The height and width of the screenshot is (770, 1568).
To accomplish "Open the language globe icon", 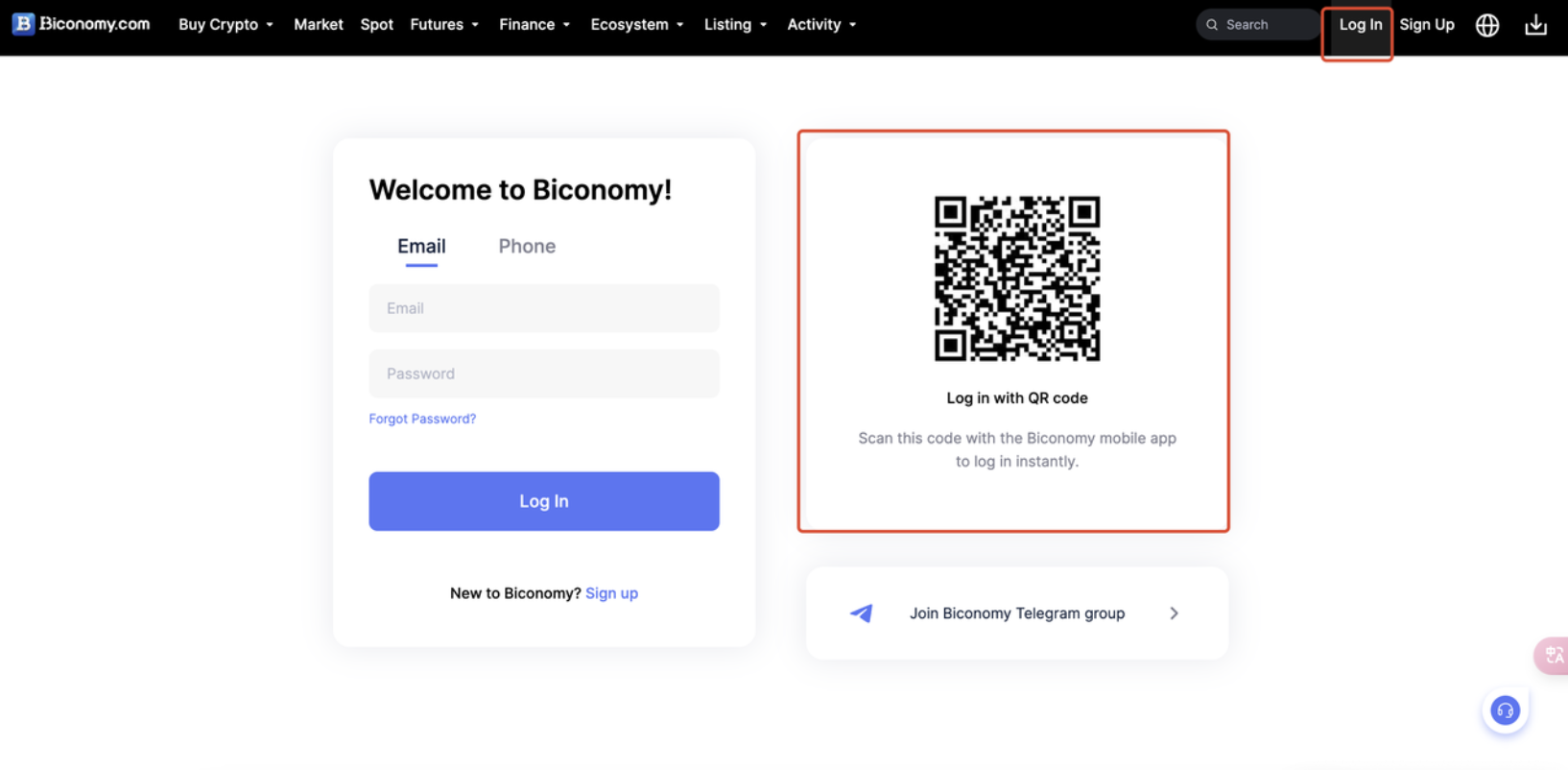I will [1486, 25].
